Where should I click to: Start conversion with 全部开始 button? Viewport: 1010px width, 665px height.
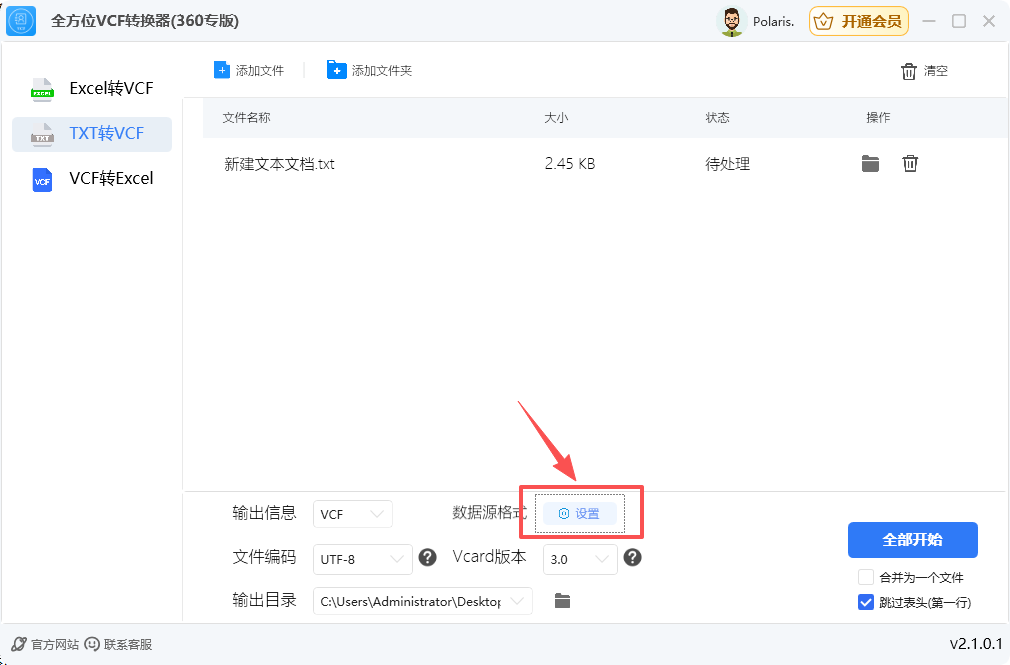click(x=912, y=540)
